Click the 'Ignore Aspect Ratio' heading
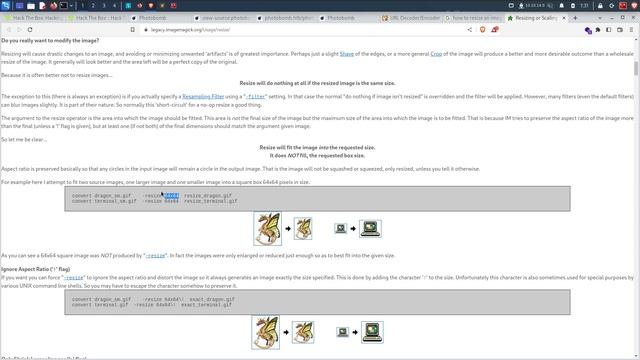Viewport: 640px width, 360px height. point(36,269)
